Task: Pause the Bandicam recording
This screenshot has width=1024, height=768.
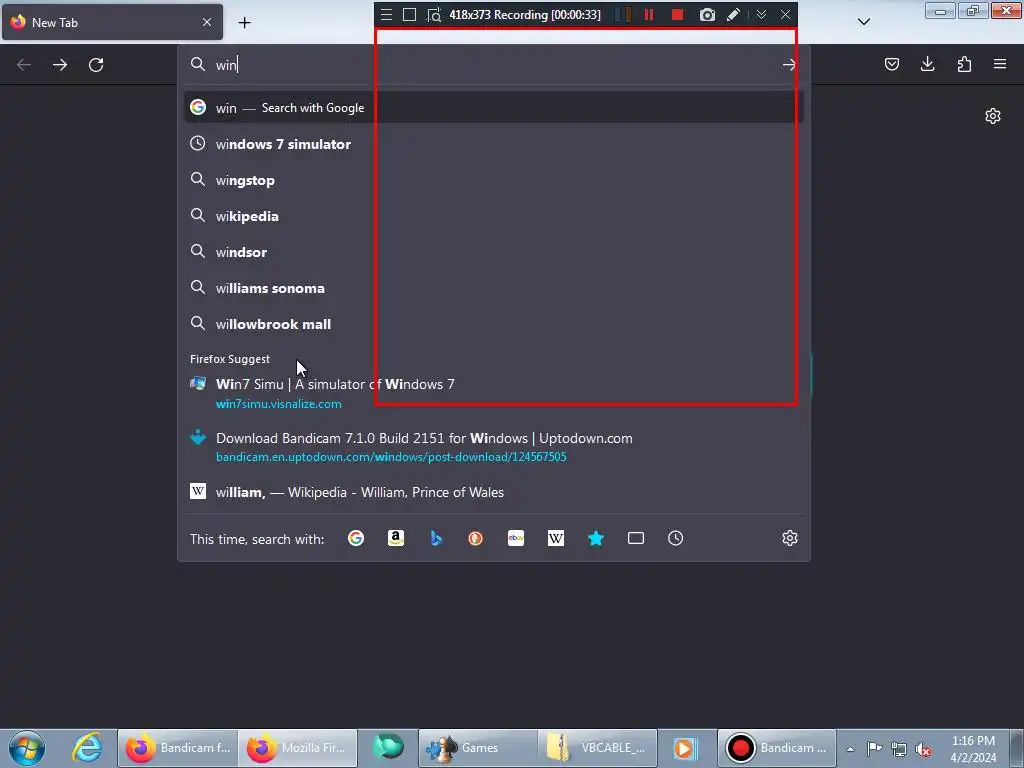Action: [648, 14]
